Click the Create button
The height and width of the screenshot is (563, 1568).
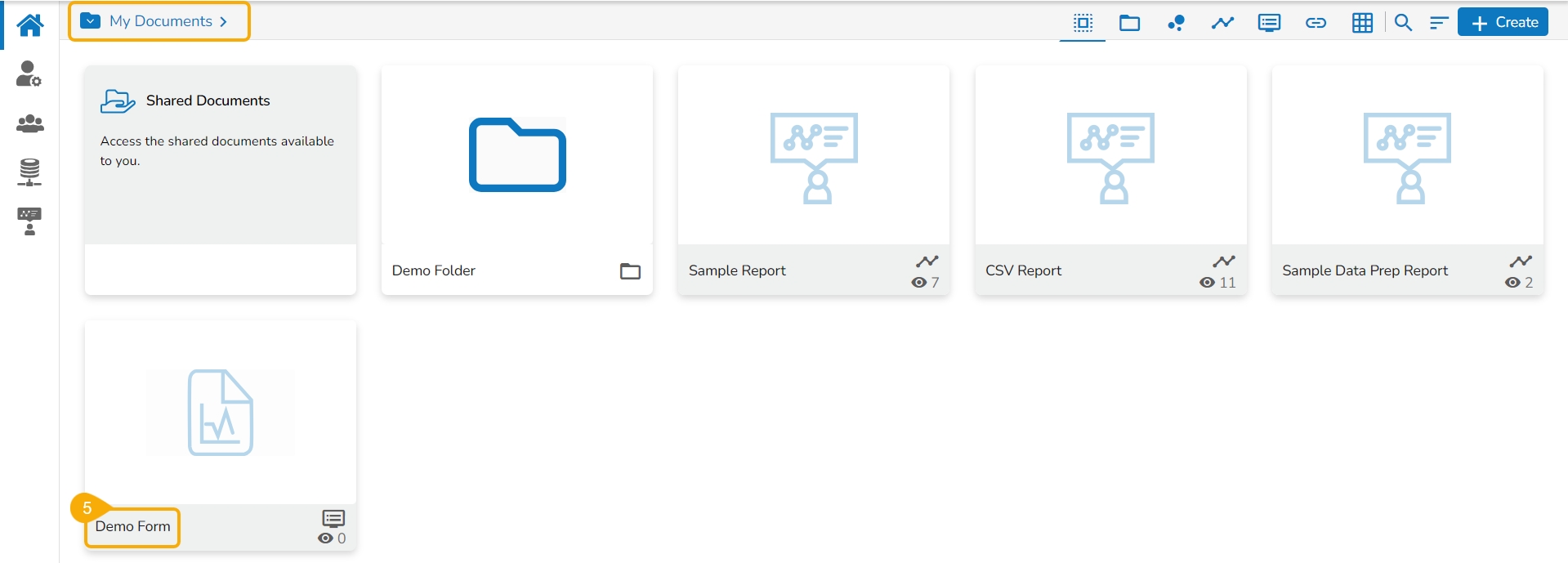1503,23
